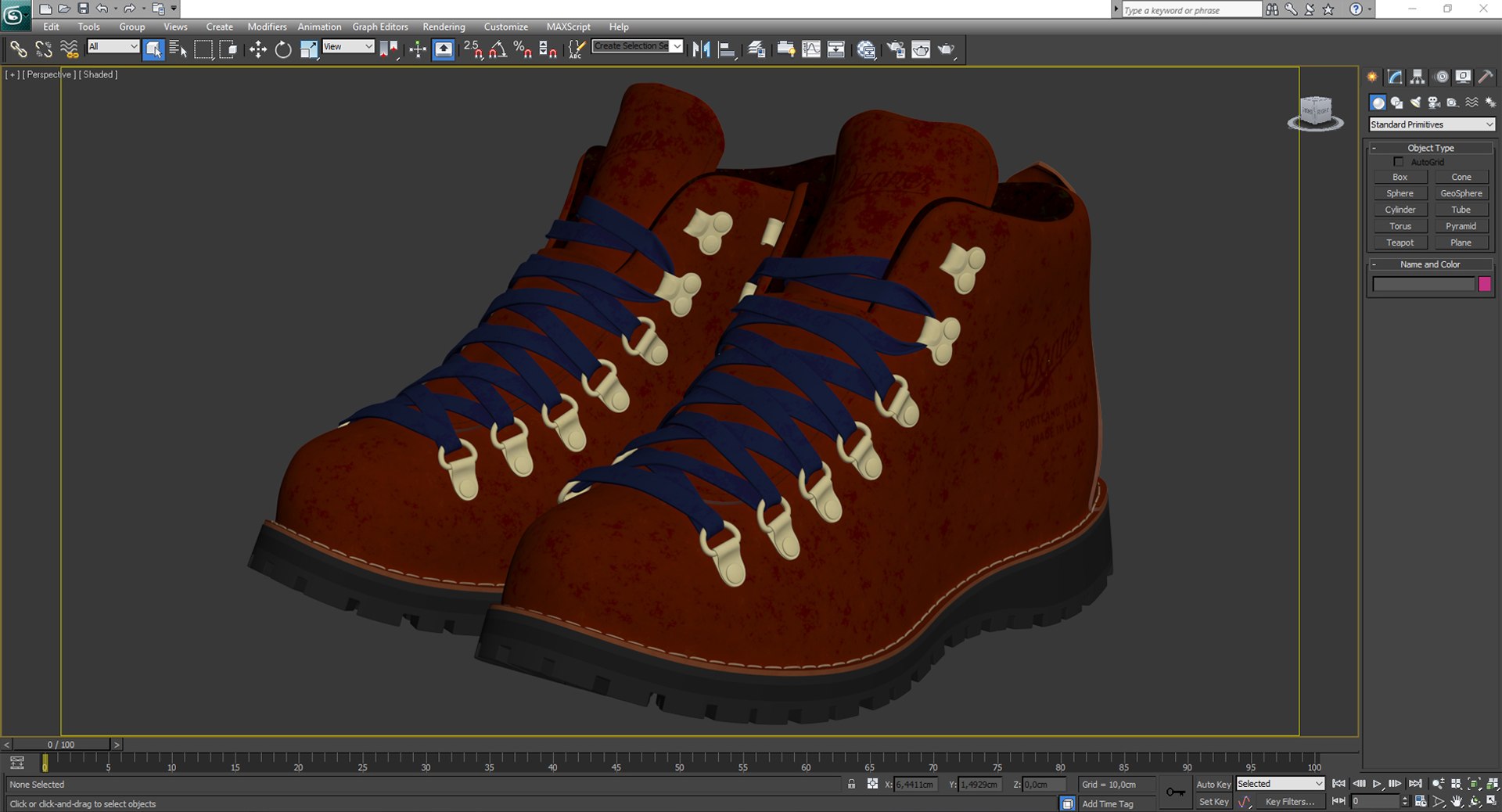Click the GeoSphere primitive button
Screen dimensions: 1502x812
coord(1461,193)
